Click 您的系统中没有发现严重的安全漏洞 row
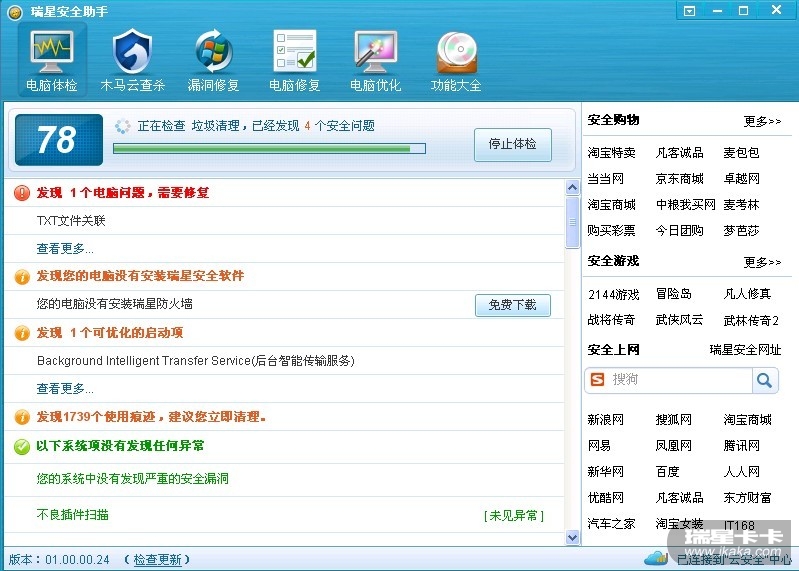 [284, 479]
